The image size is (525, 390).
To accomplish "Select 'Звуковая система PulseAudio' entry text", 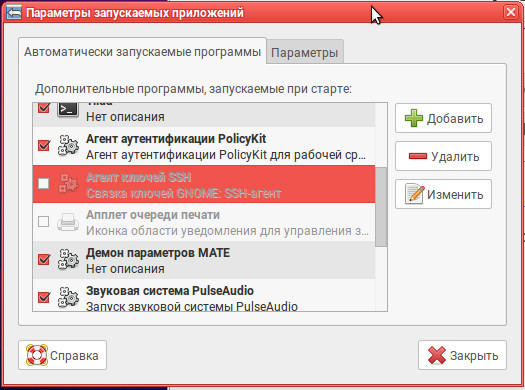I will [x=170, y=291].
